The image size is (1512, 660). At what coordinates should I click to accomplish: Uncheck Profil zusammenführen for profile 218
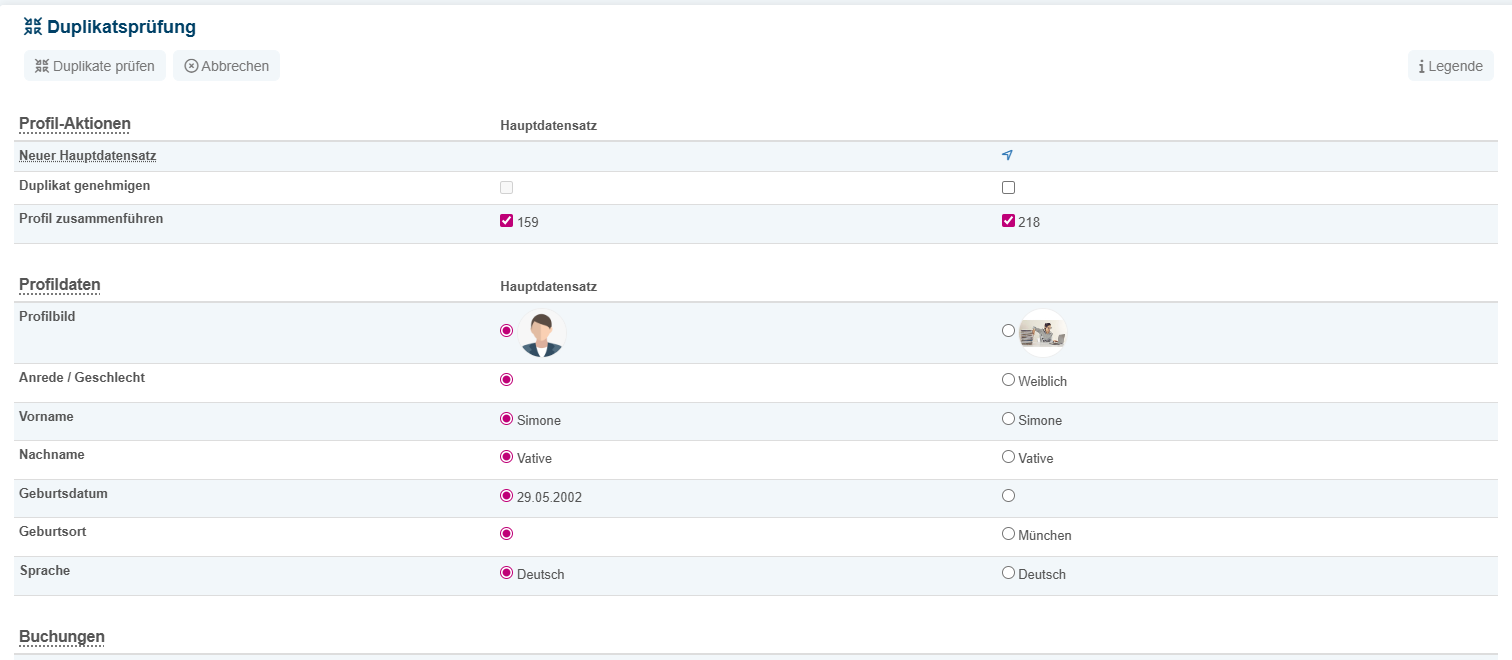[x=1008, y=221]
